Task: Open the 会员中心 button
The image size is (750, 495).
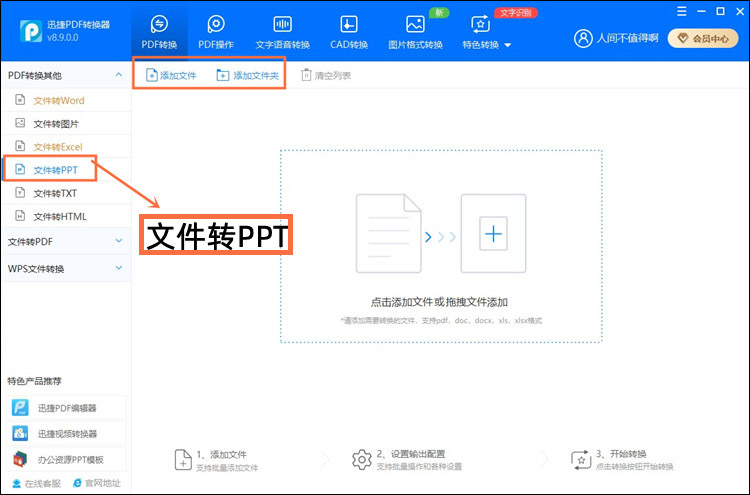Action: point(703,38)
